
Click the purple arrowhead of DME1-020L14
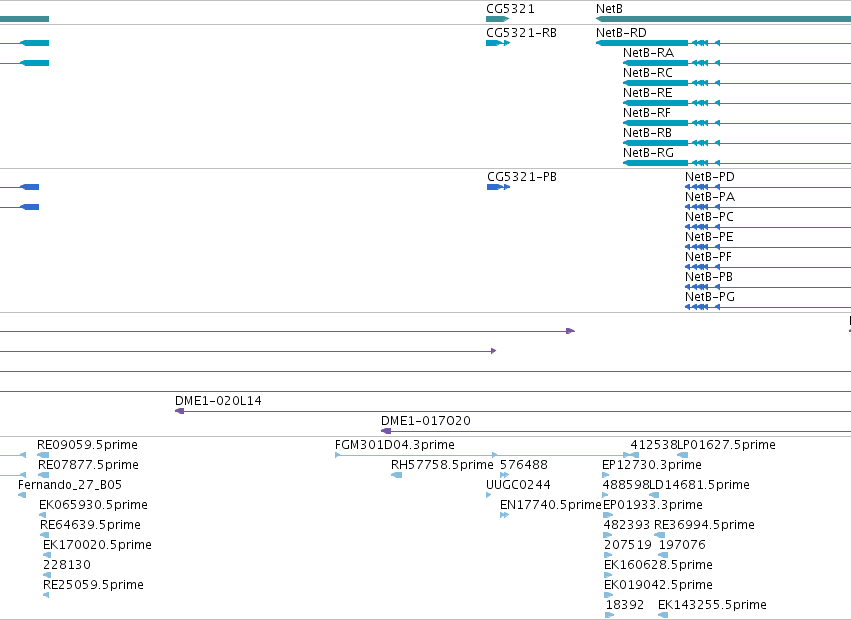point(180,411)
